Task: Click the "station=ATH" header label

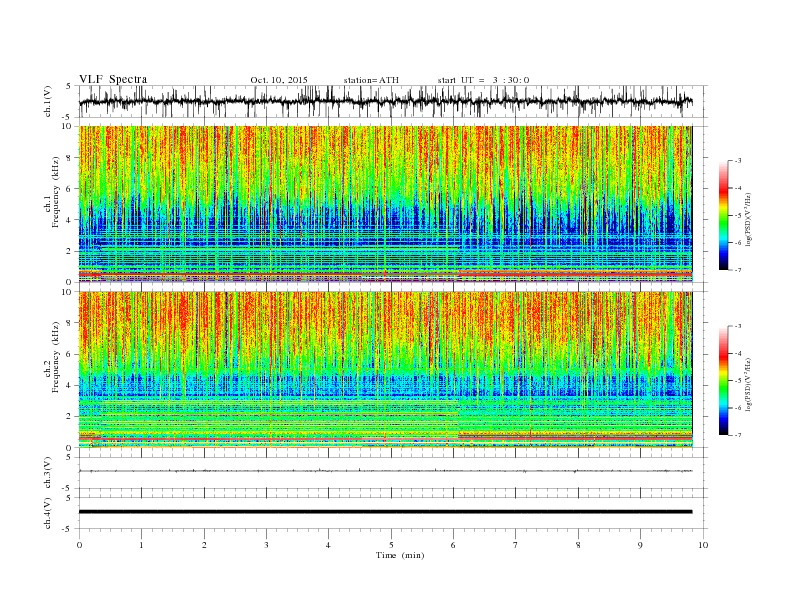Action: (371, 80)
